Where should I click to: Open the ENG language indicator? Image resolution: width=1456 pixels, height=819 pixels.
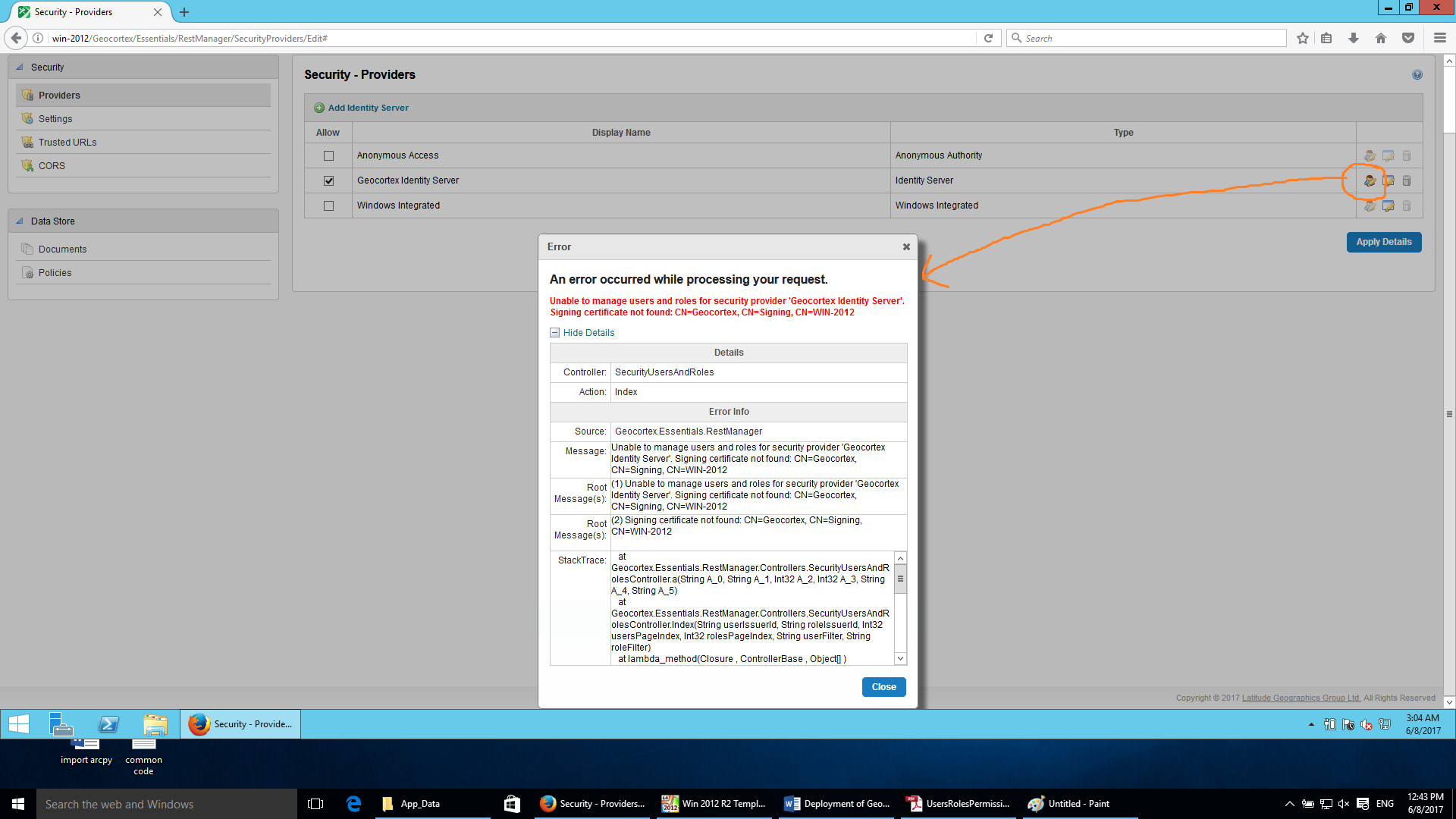[1385, 804]
